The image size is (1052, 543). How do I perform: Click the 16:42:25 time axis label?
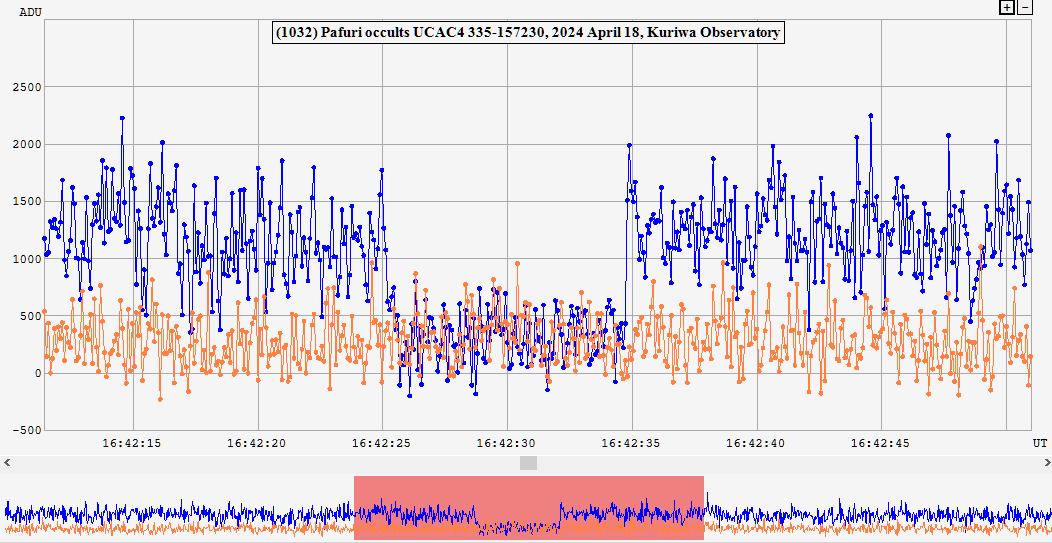click(382, 443)
